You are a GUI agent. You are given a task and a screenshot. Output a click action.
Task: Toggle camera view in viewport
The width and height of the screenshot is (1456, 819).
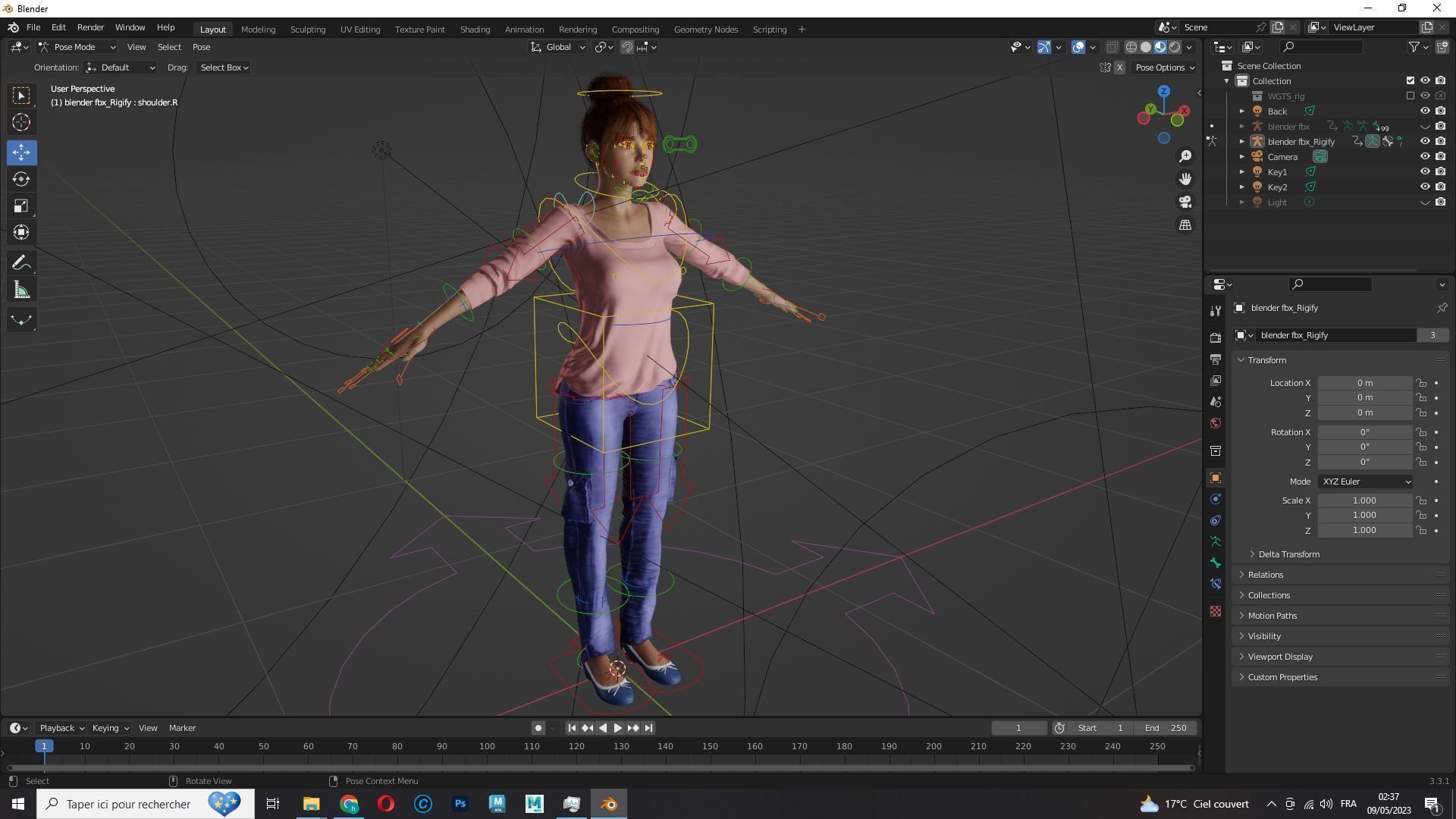point(1185,202)
